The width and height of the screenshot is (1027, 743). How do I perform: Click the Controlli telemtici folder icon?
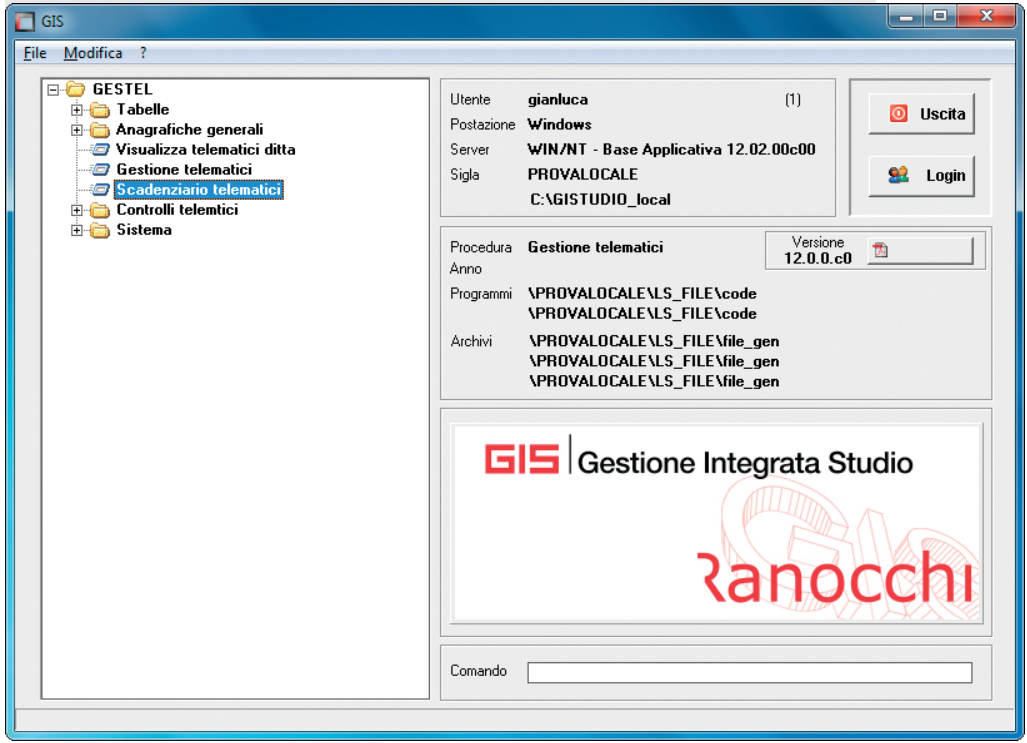pos(100,210)
